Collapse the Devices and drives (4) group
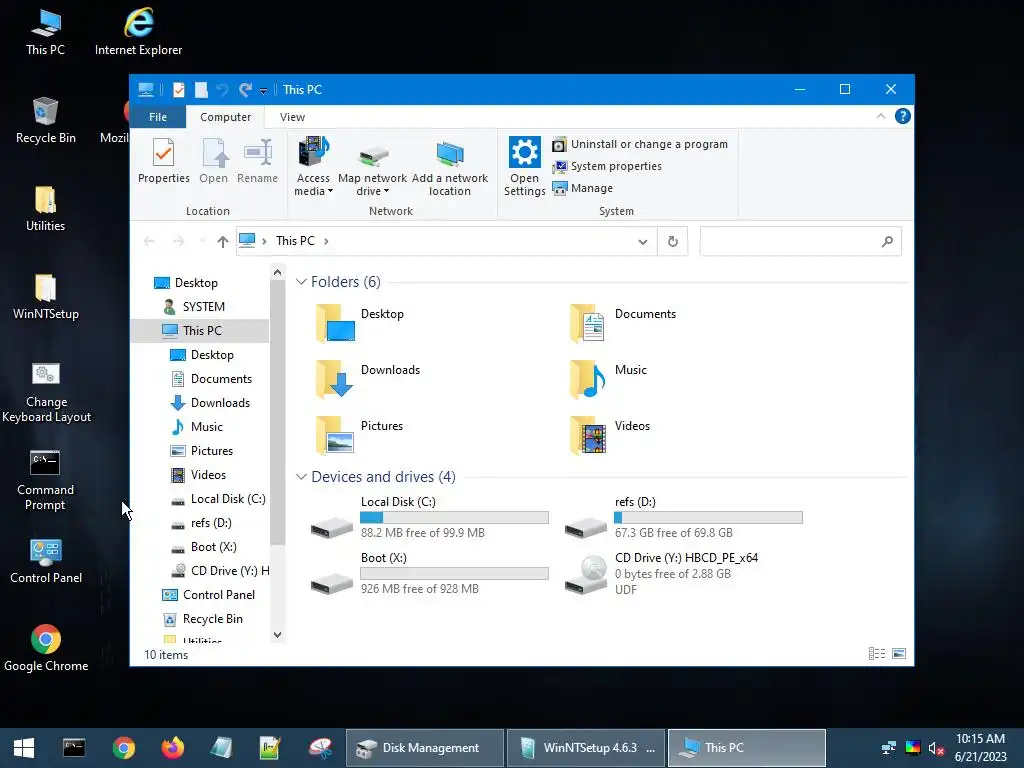 click(301, 477)
